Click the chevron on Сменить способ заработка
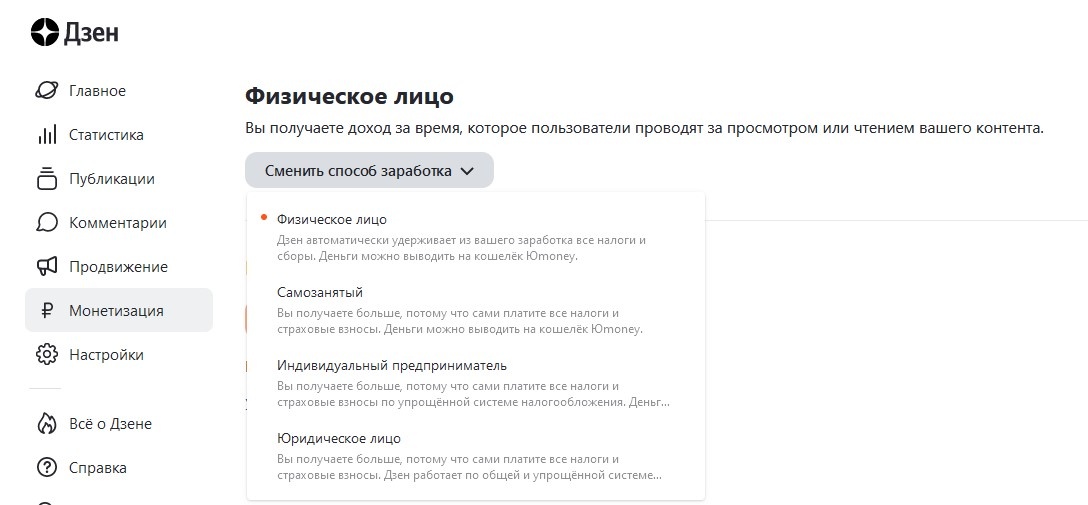 tap(467, 171)
